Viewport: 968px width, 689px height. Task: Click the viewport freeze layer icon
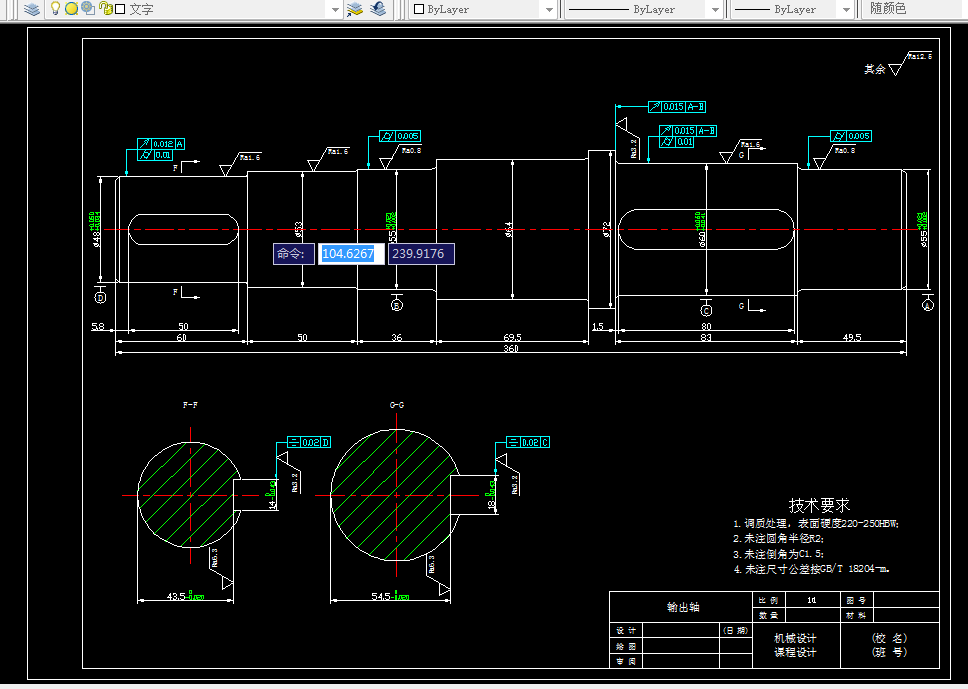tap(88, 9)
